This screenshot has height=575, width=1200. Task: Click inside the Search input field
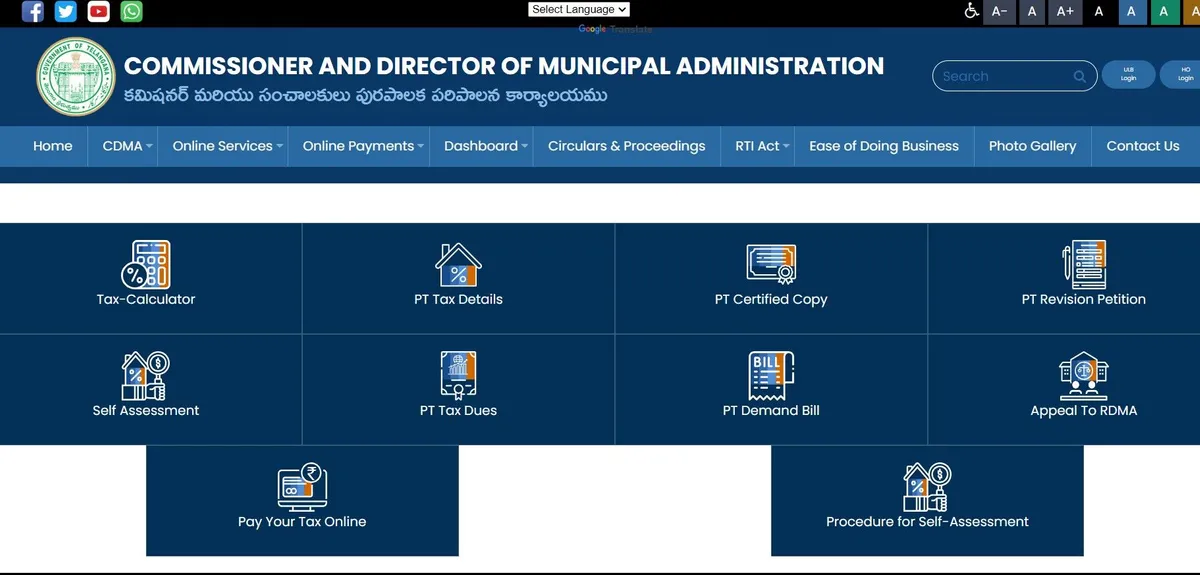click(1002, 76)
